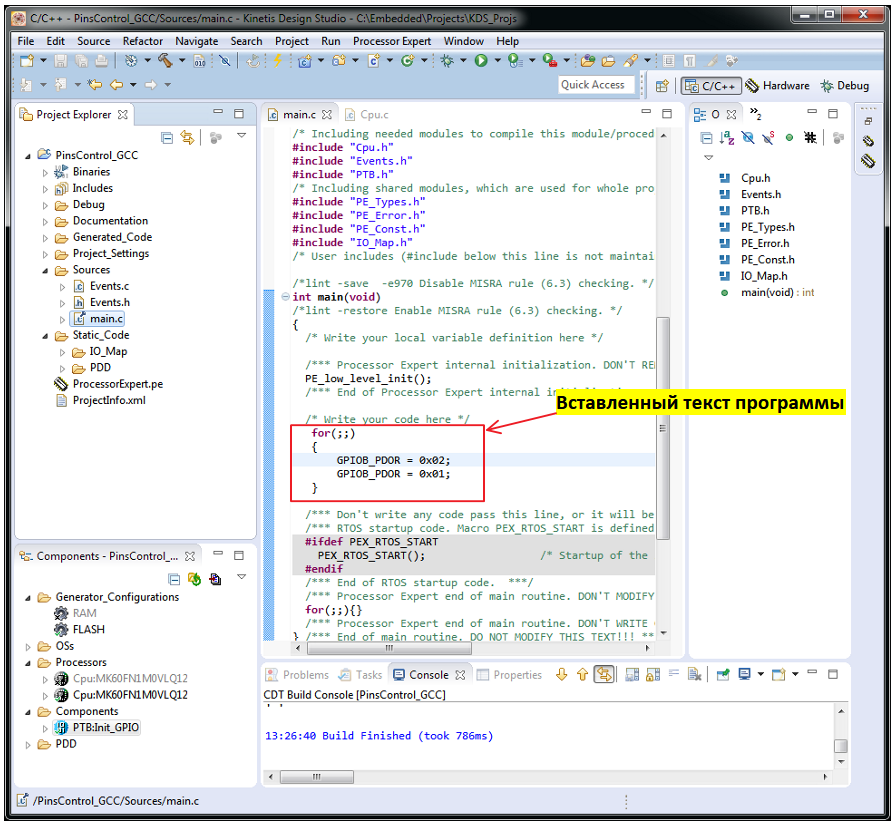
Task: Toggle Hide Inactive Elements icon in Outline
Action: (810, 138)
